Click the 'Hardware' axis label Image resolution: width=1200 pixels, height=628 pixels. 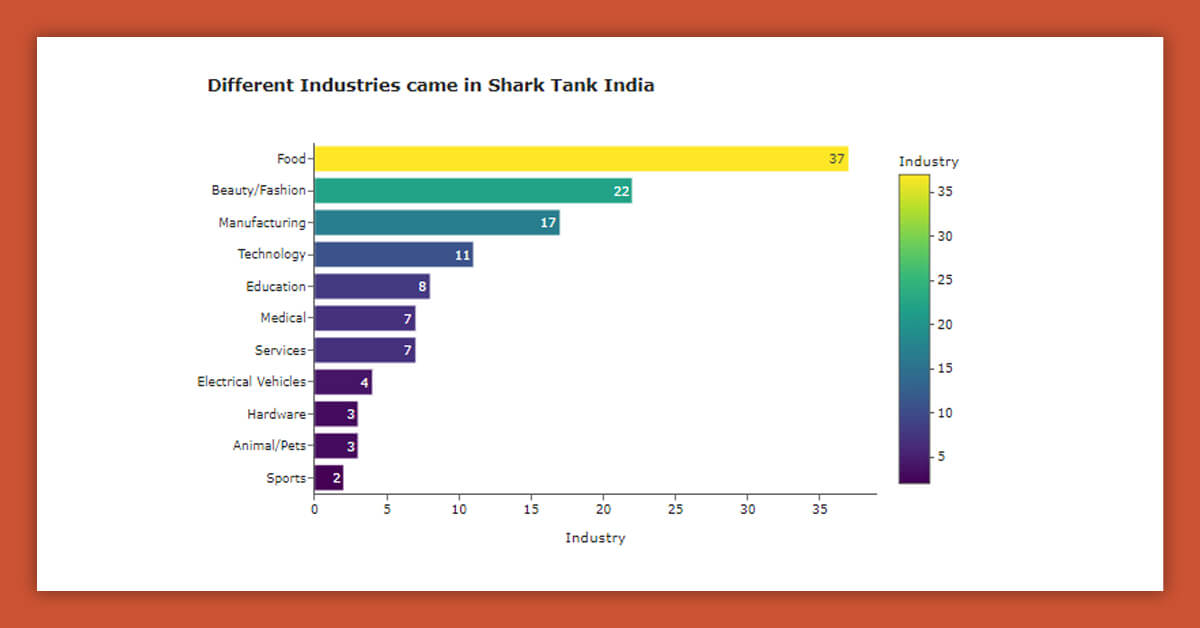[277, 414]
